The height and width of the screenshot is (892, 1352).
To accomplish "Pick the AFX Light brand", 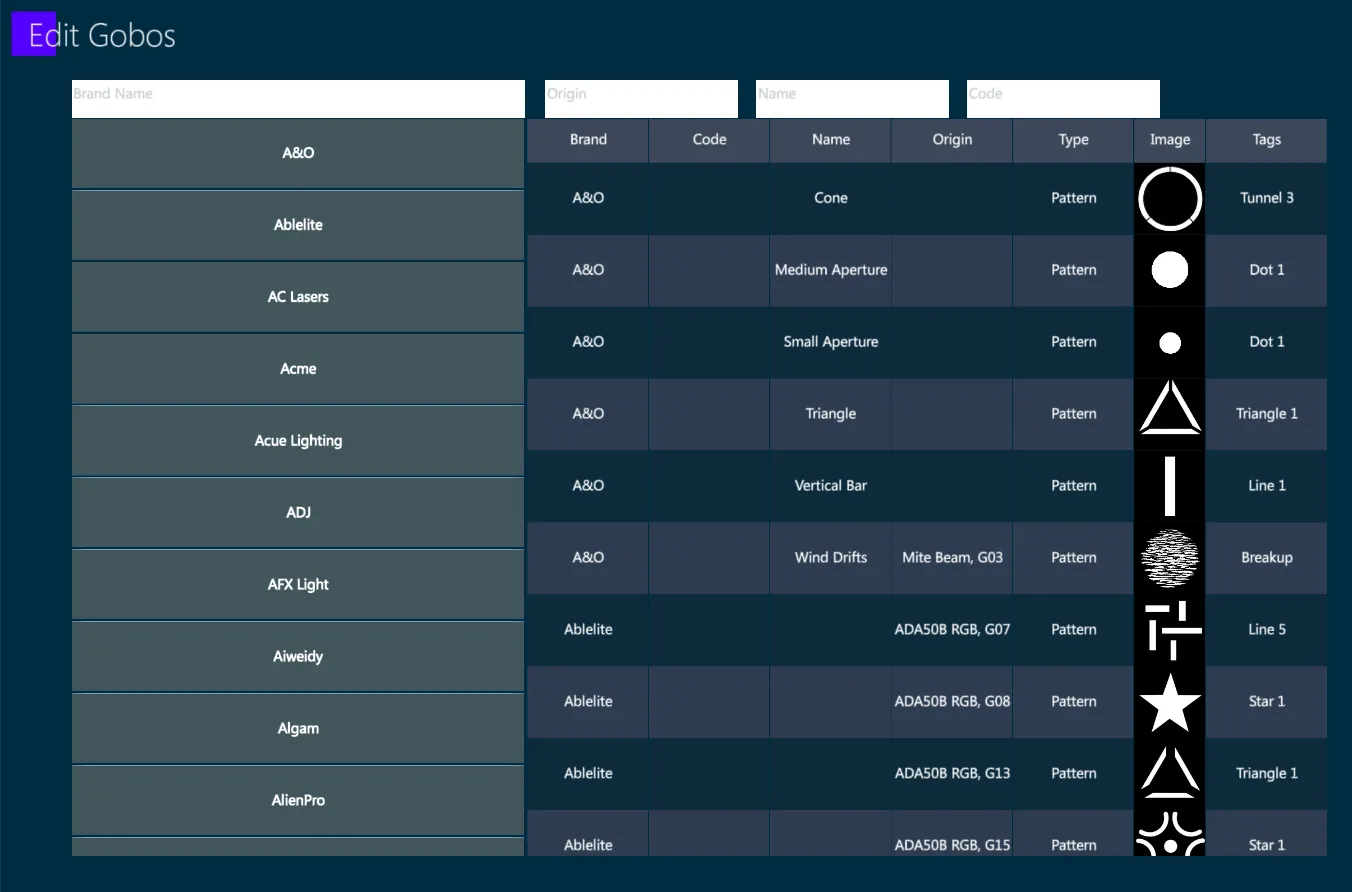I will 298,586.
